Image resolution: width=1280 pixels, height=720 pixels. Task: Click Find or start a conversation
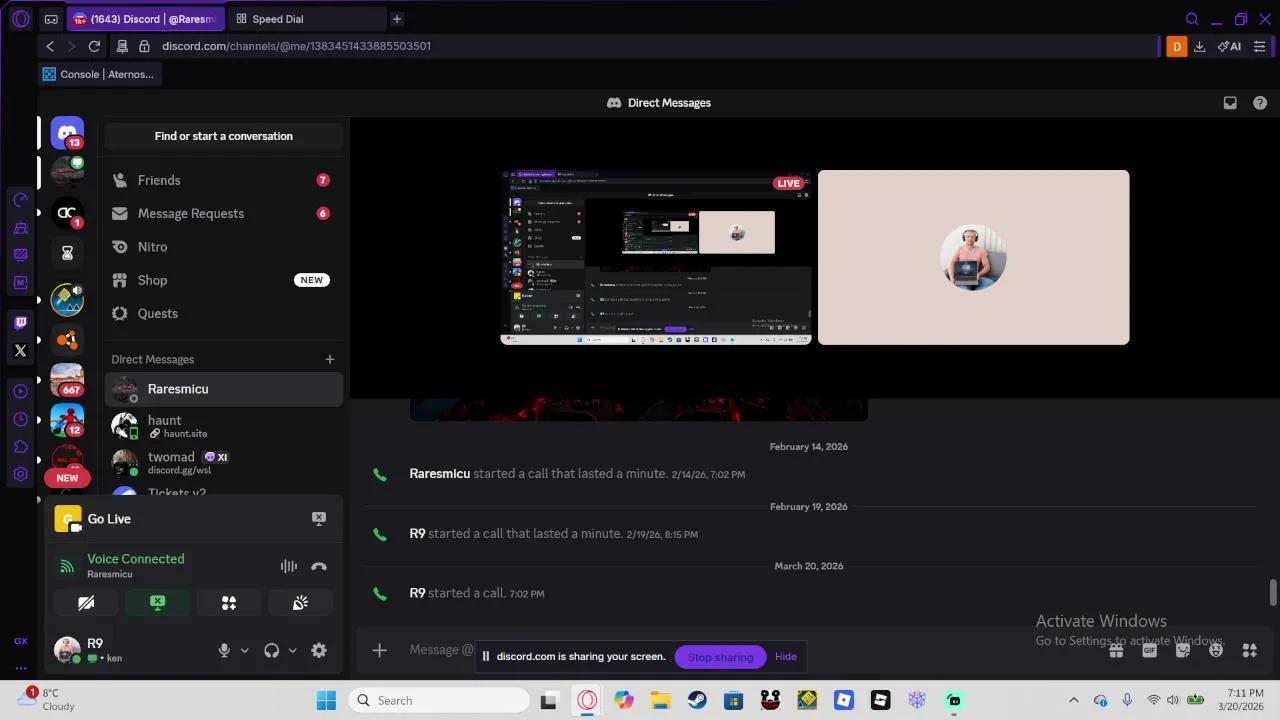tap(224, 136)
